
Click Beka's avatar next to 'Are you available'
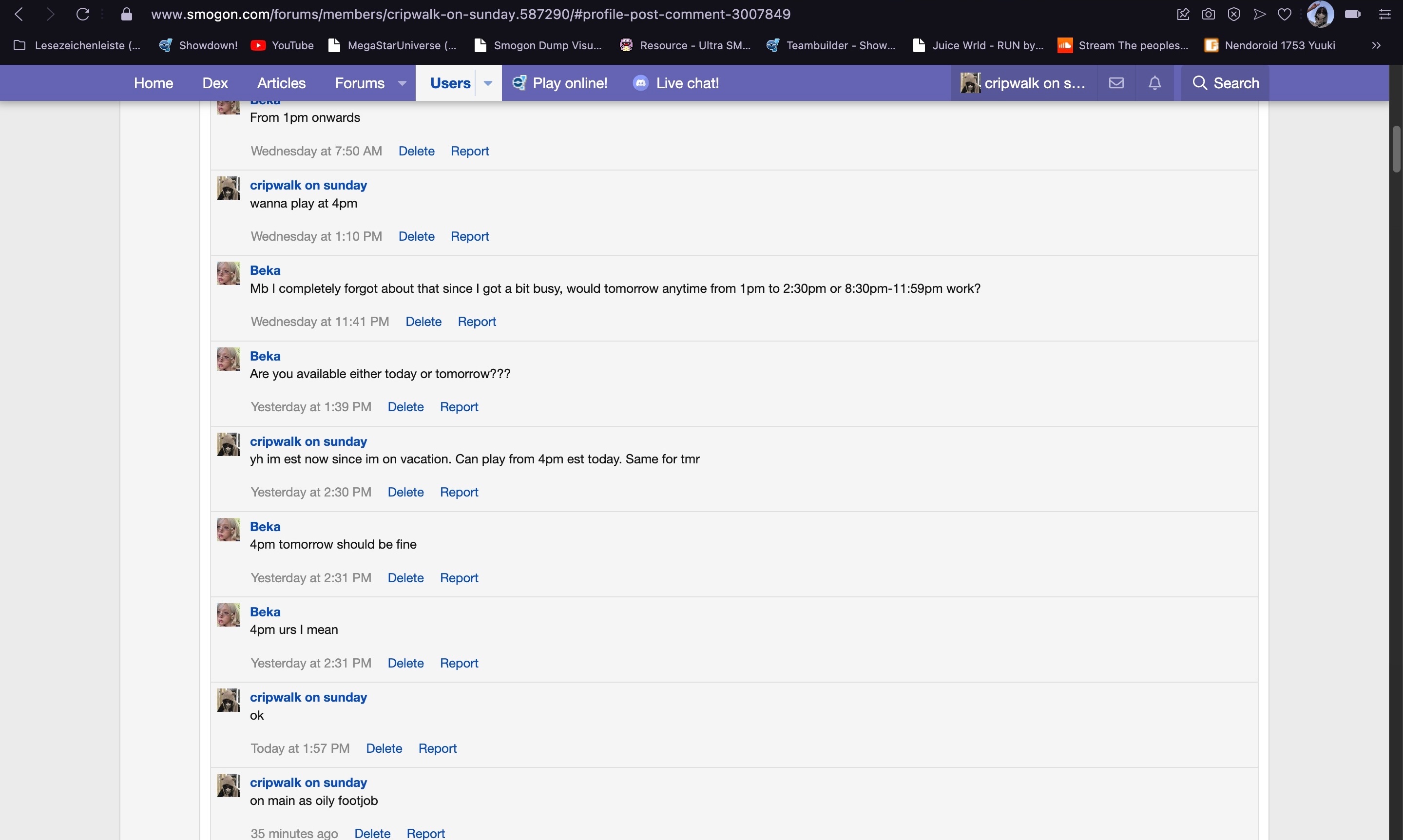[229, 360]
